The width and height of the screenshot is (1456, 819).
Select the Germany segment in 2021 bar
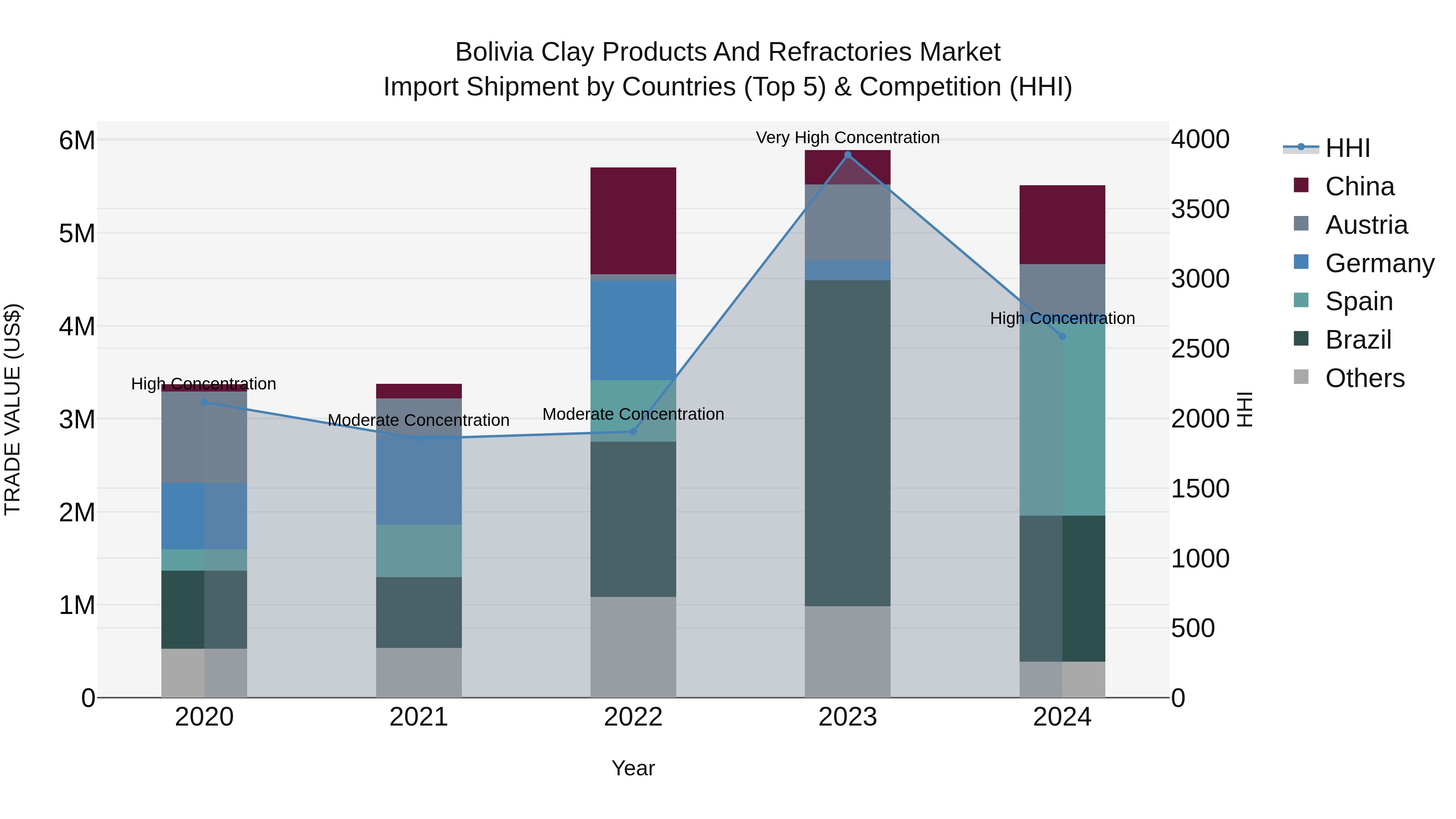[x=419, y=480]
